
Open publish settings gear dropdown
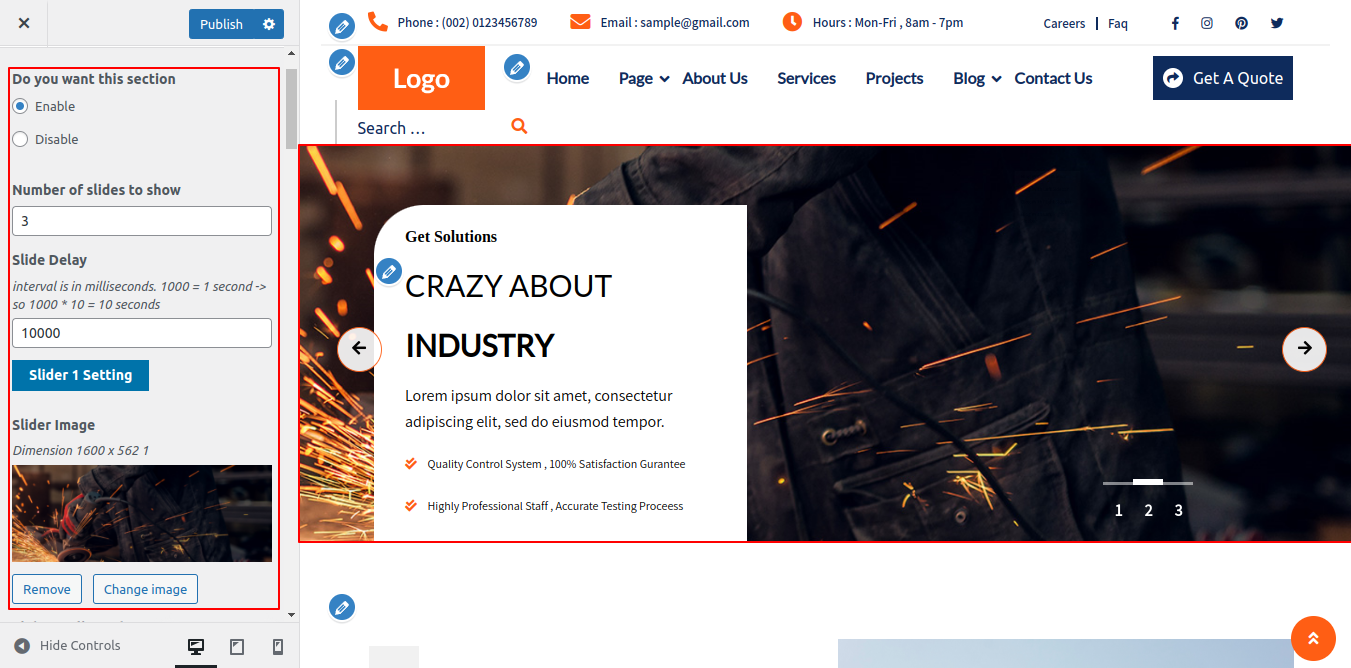(x=269, y=24)
